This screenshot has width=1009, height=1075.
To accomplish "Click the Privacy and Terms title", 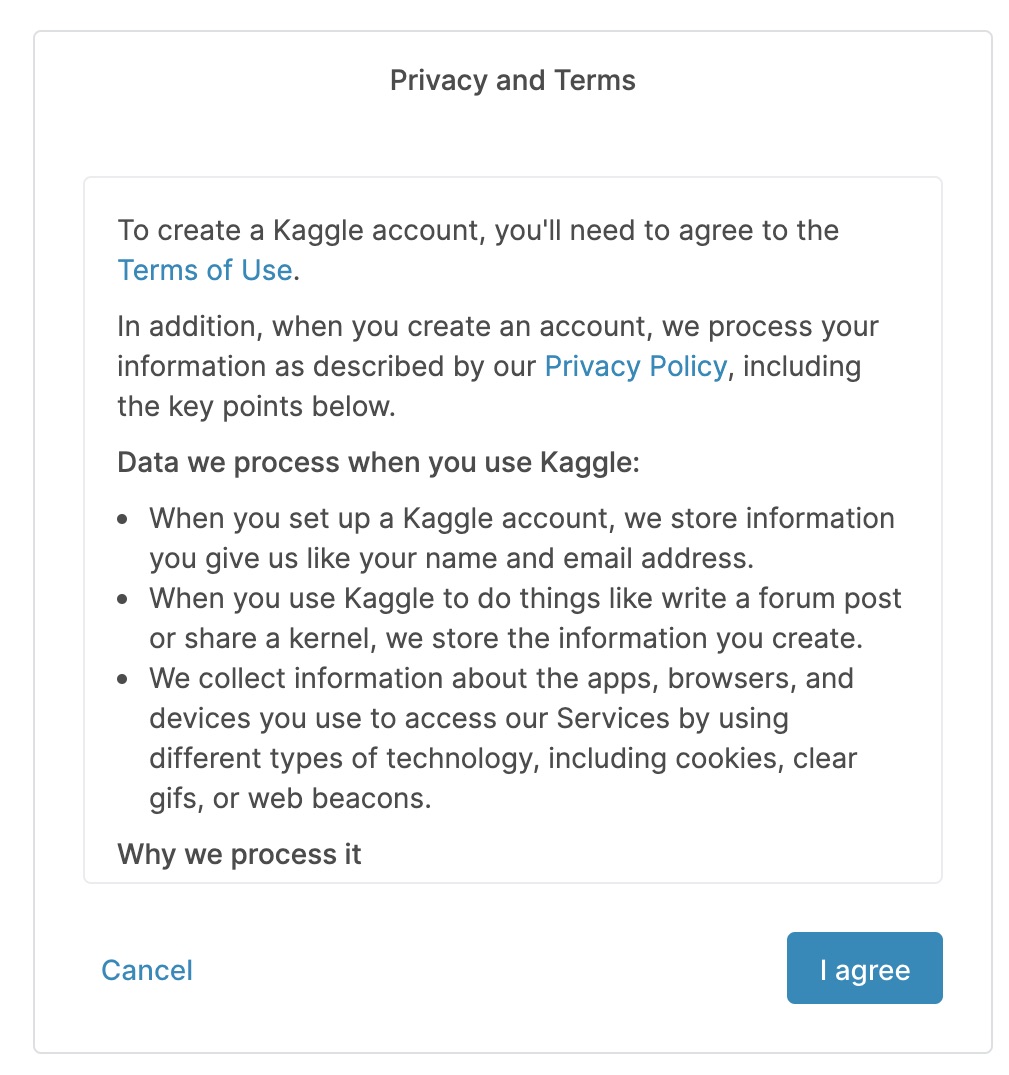I will pos(512,80).
